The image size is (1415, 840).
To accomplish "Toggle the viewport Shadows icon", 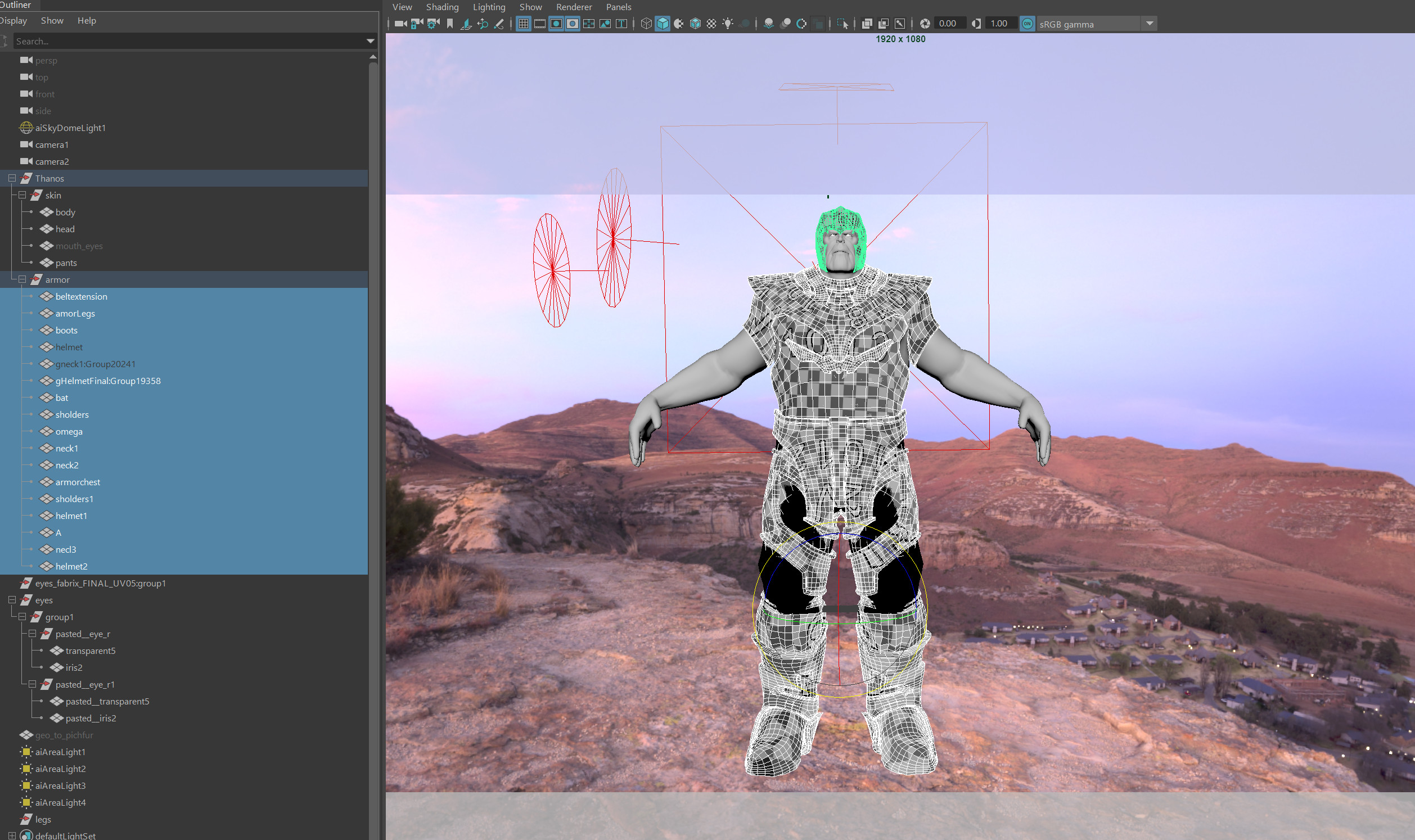I will (x=745, y=24).
